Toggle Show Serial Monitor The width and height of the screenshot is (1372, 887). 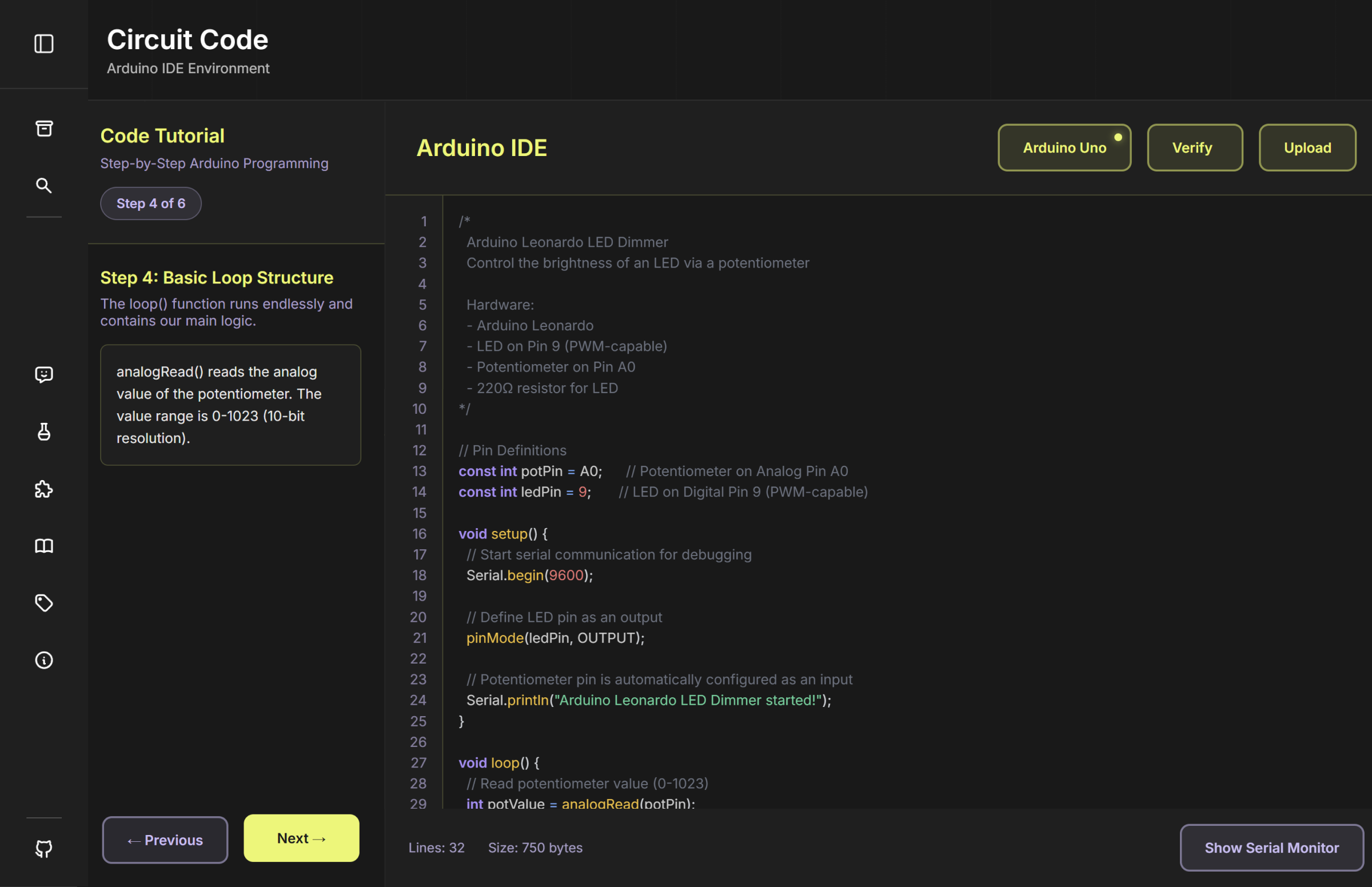coord(1271,847)
